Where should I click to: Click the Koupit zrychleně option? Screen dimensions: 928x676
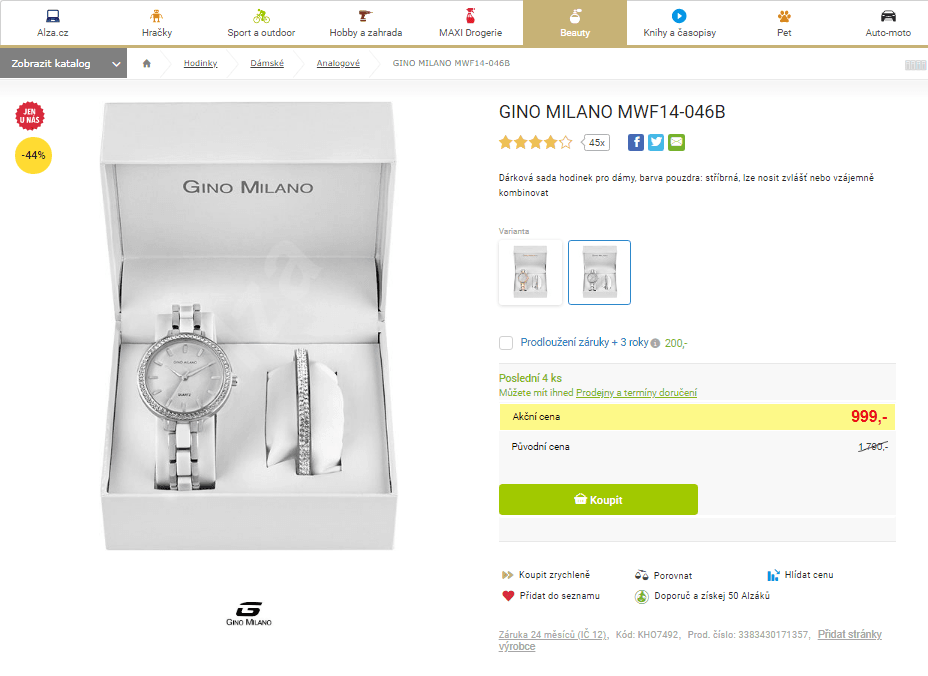tap(553, 575)
